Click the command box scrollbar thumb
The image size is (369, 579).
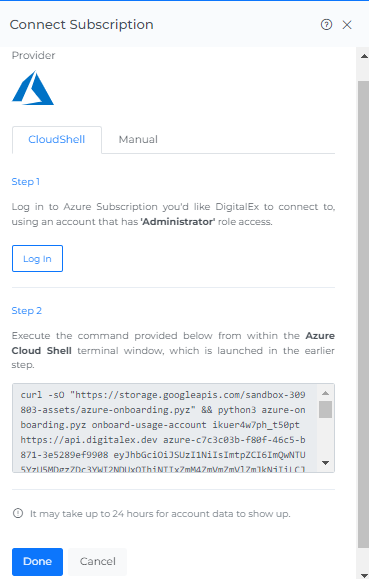tap(325, 410)
